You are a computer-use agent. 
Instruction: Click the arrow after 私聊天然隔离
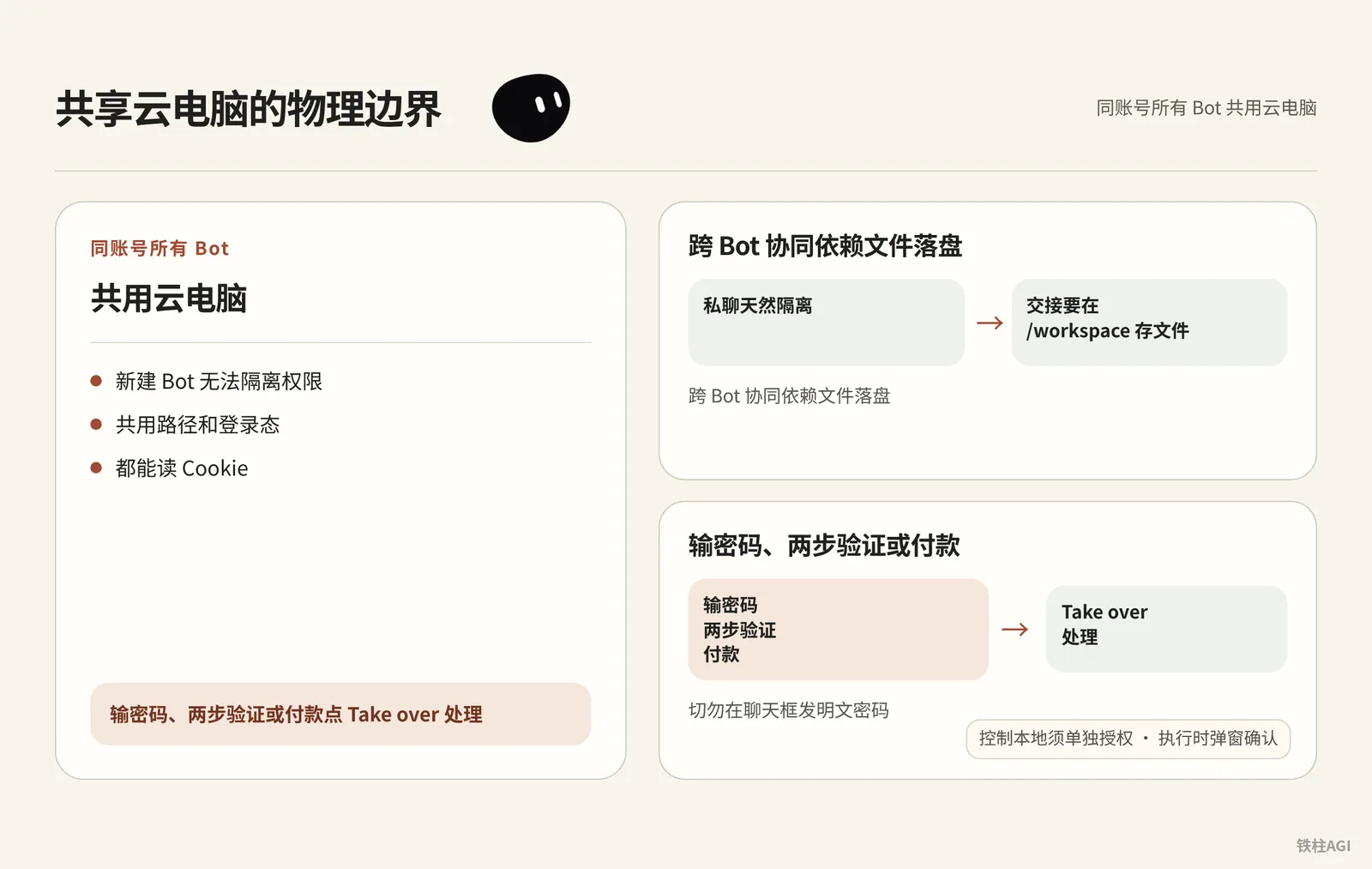click(990, 323)
